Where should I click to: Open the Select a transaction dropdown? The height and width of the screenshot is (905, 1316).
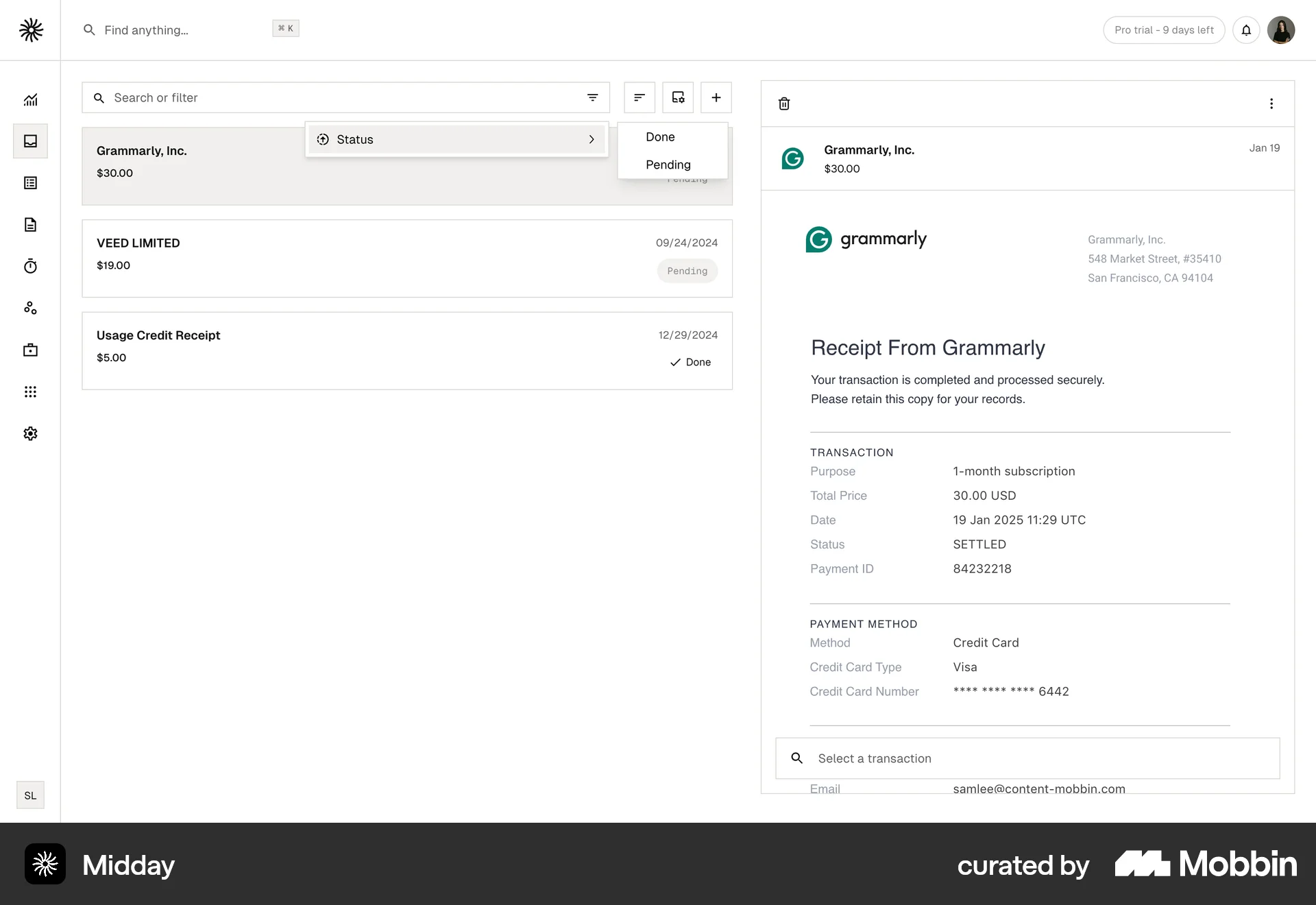1026,758
